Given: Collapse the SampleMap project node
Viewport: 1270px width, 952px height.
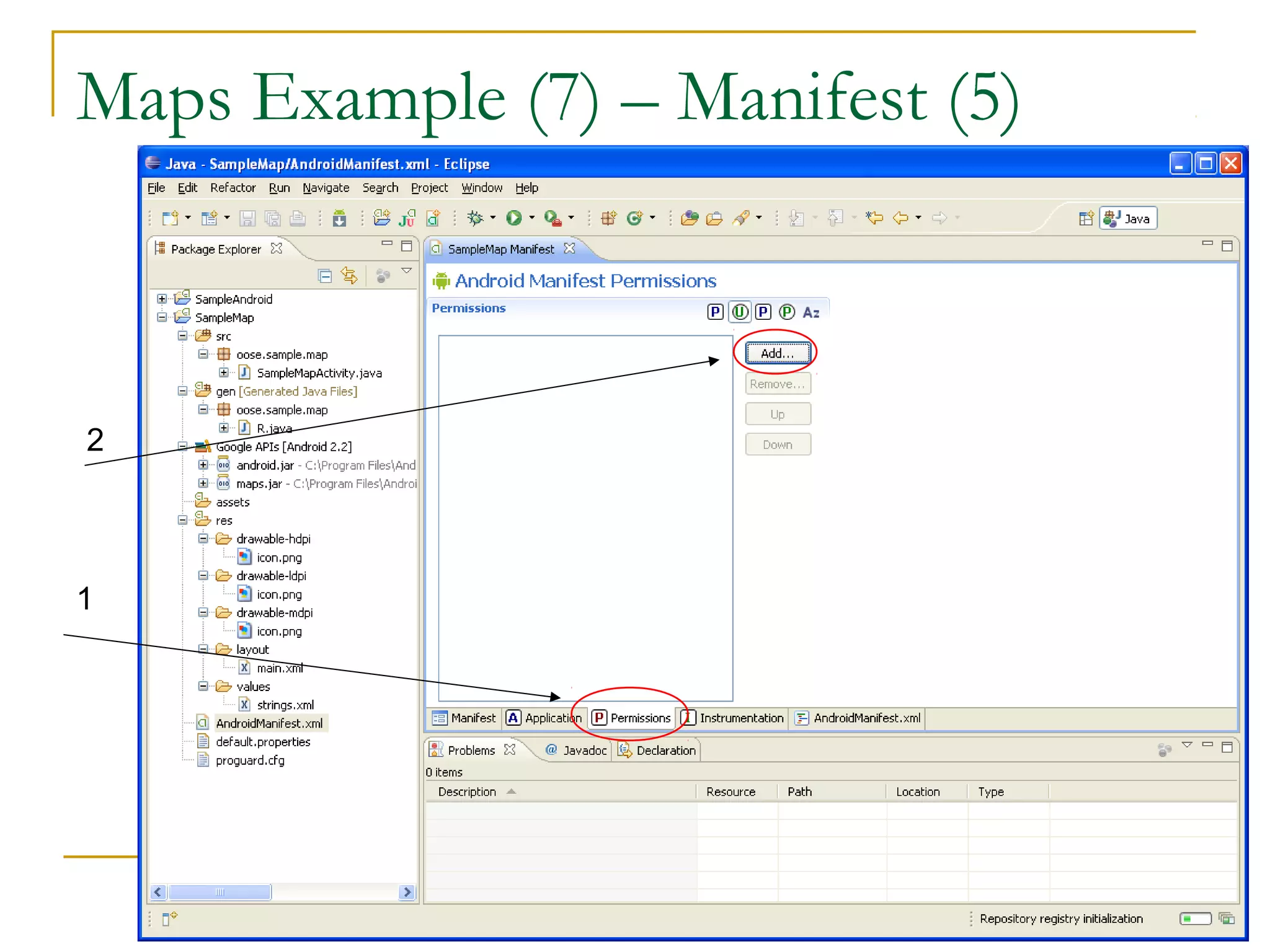Looking at the screenshot, I should (x=162, y=317).
